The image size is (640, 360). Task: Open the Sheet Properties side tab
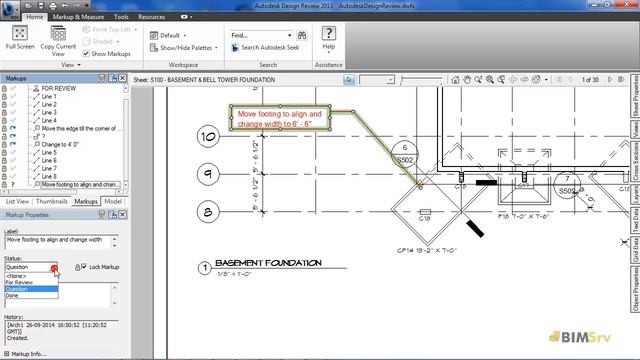pyautogui.click(x=635, y=96)
